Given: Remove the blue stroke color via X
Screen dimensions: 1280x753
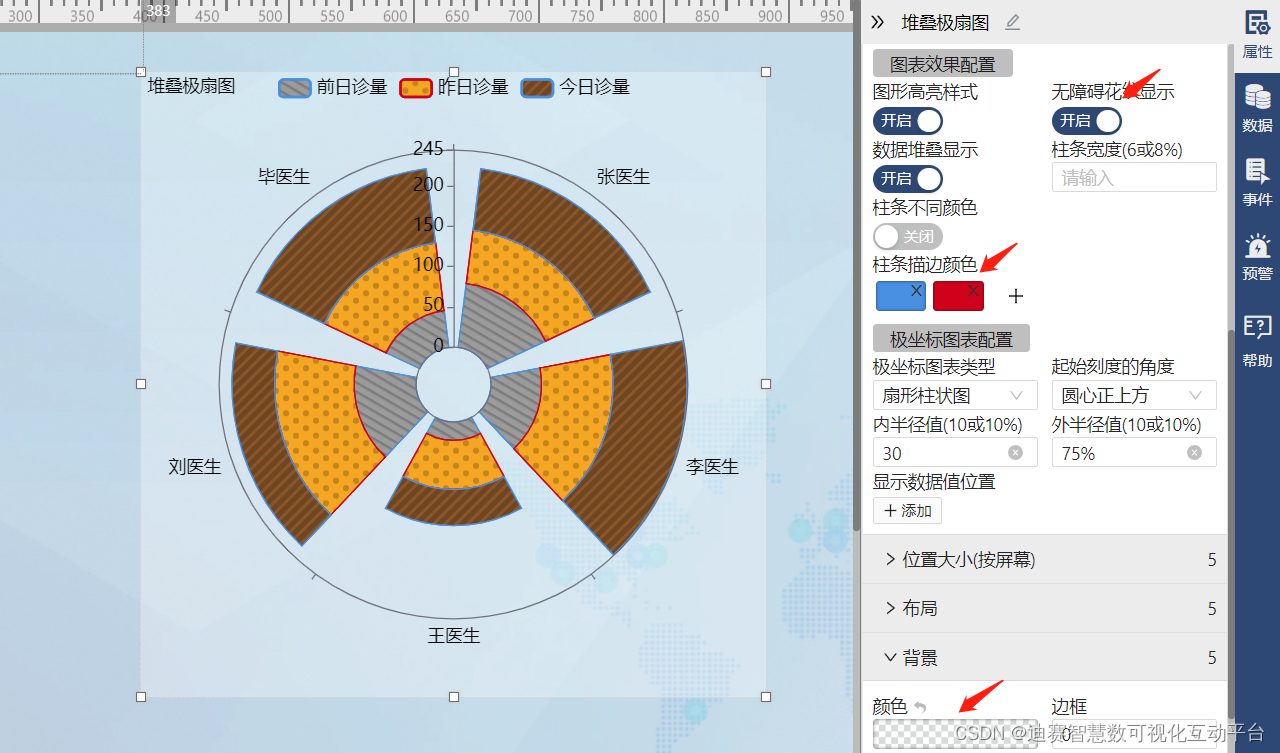Looking at the screenshot, I should click(917, 290).
